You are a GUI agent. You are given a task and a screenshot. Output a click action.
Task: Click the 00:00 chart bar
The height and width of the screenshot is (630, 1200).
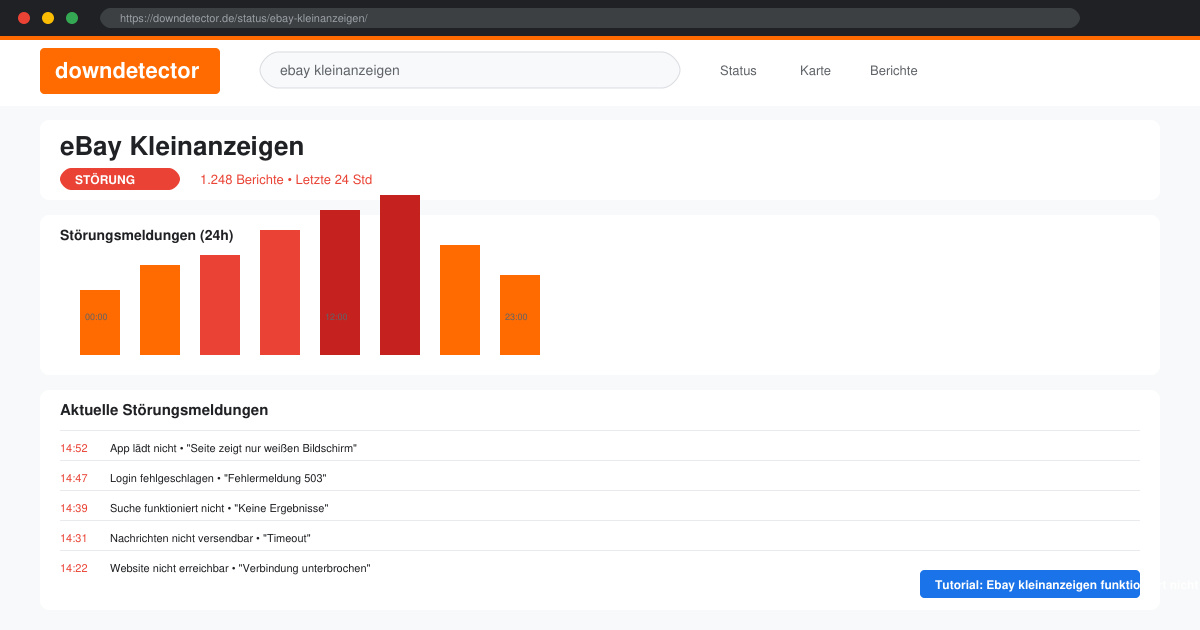coord(100,322)
